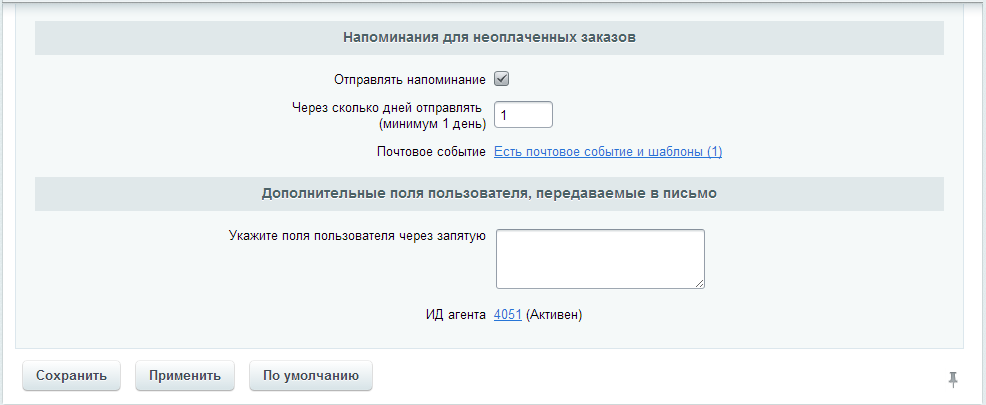986x405 pixels.
Task: Click the 'Отправлять напоминание' label
Action: [410, 80]
